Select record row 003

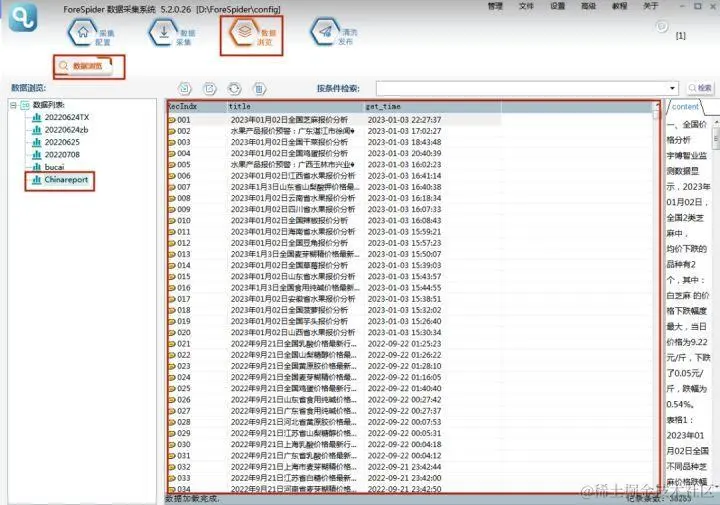[334, 142]
